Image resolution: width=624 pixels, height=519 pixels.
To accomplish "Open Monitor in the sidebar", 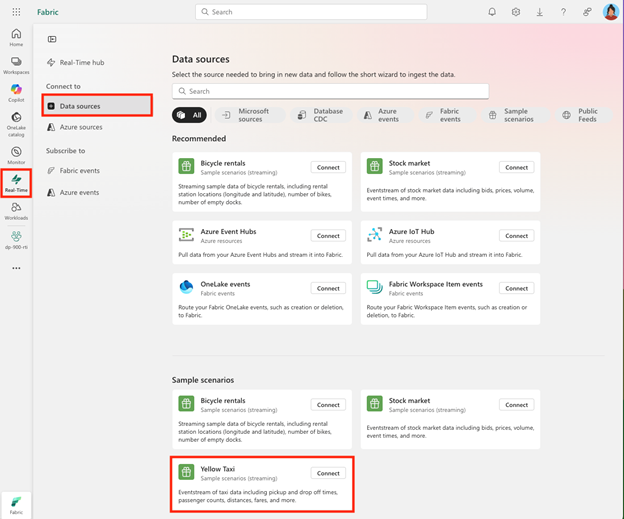I will pos(16,155).
